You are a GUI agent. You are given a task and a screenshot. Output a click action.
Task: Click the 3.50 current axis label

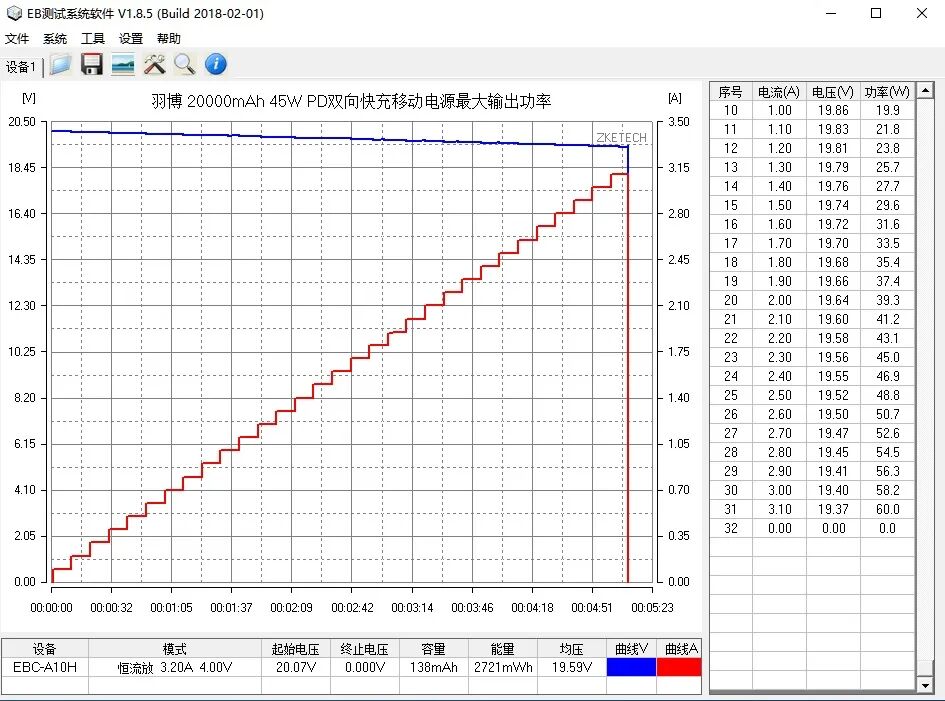pyautogui.click(x=679, y=122)
